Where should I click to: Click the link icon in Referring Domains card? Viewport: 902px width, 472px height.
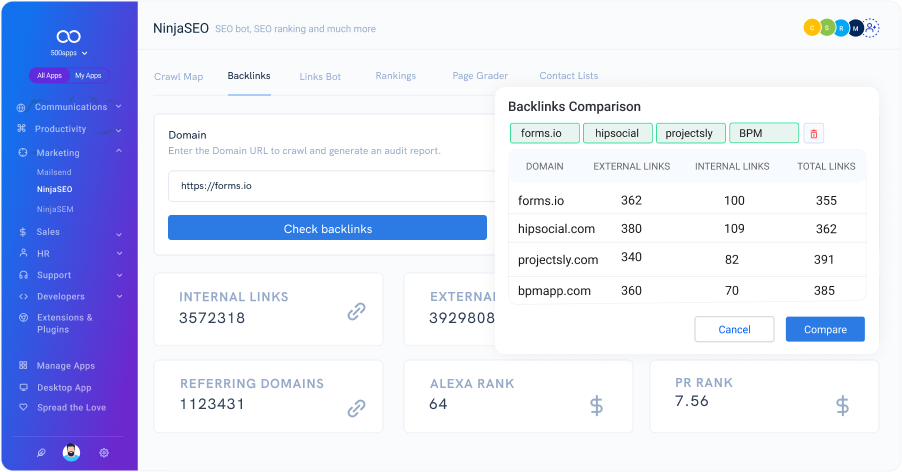pyautogui.click(x=356, y=408)
